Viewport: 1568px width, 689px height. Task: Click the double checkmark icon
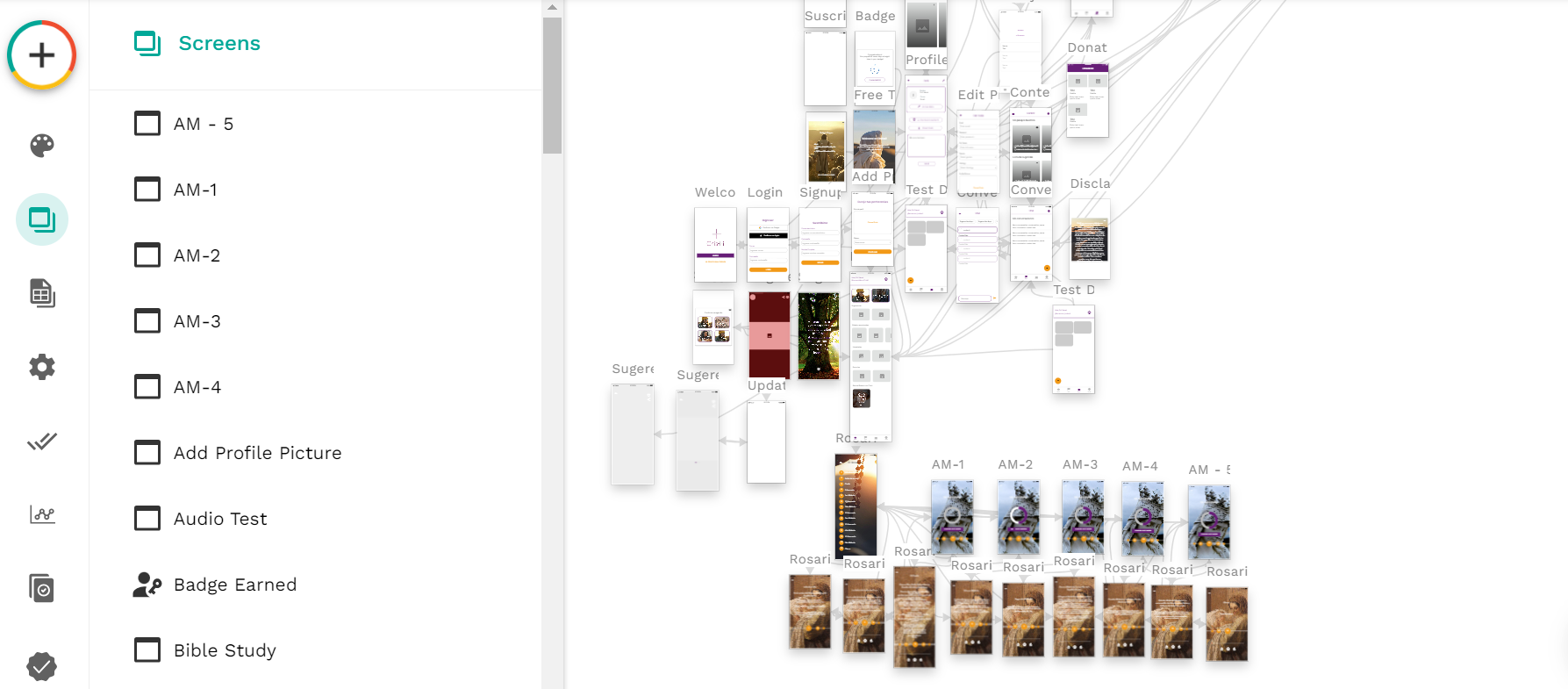click(x=41, y=441)
